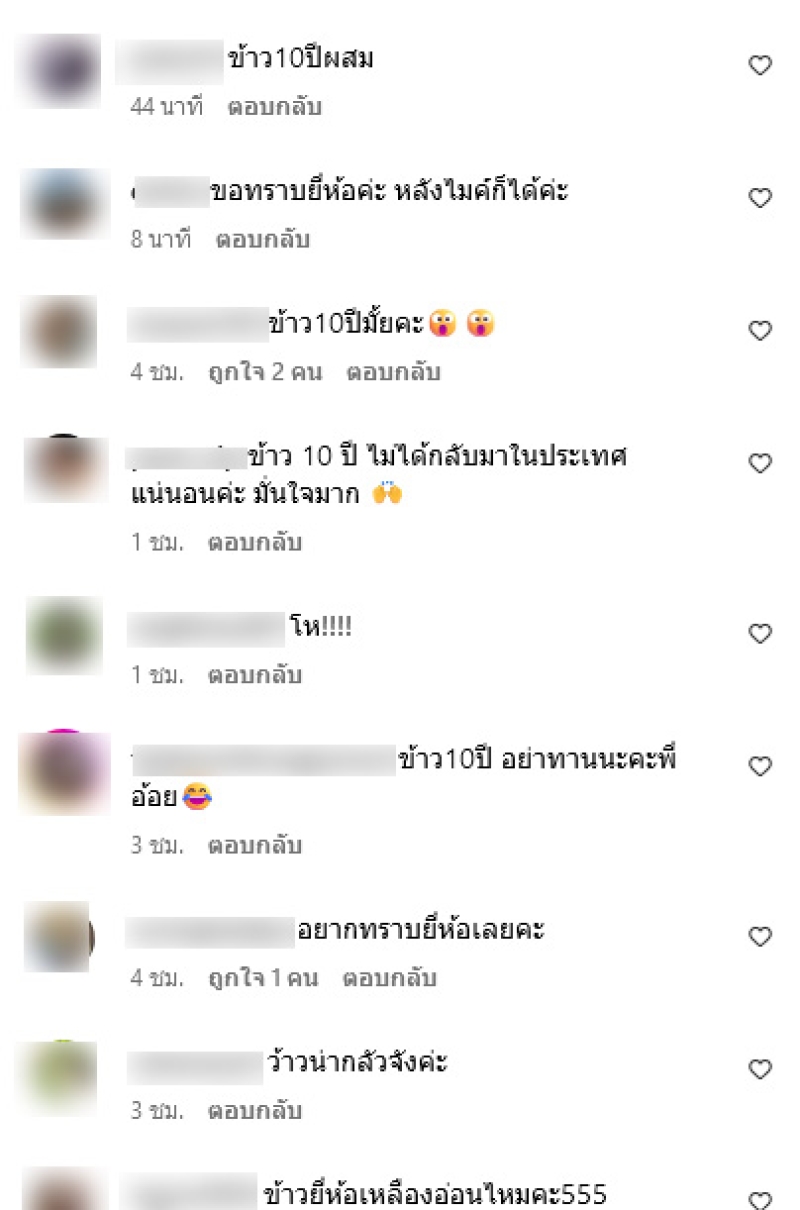800x1210 pixels.
Task: Reply to ข้าว10ปีมั้ยคะ comment
Action: (x=394, y=373)
